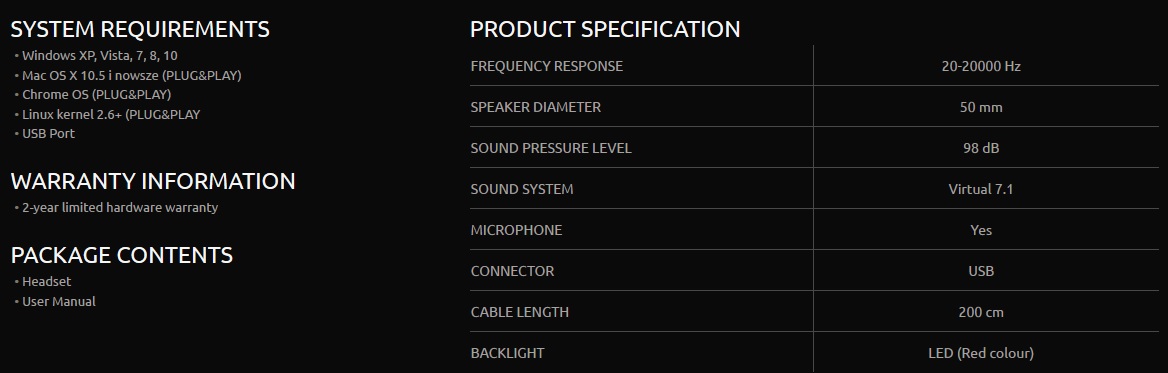Click the Mac OS X 10.5 requirement line
This screenshot has height=373, width=1168.
132,75
